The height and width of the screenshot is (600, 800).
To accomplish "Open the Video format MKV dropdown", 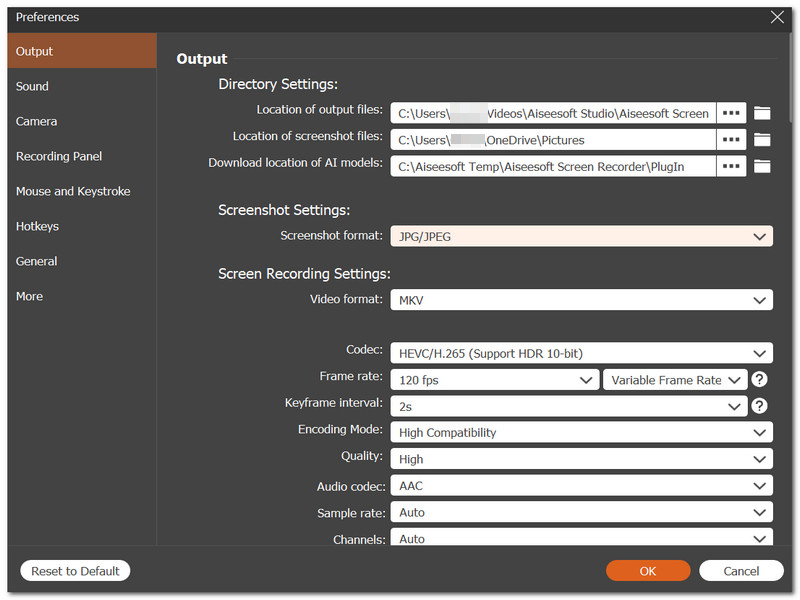I will (582, 300).
